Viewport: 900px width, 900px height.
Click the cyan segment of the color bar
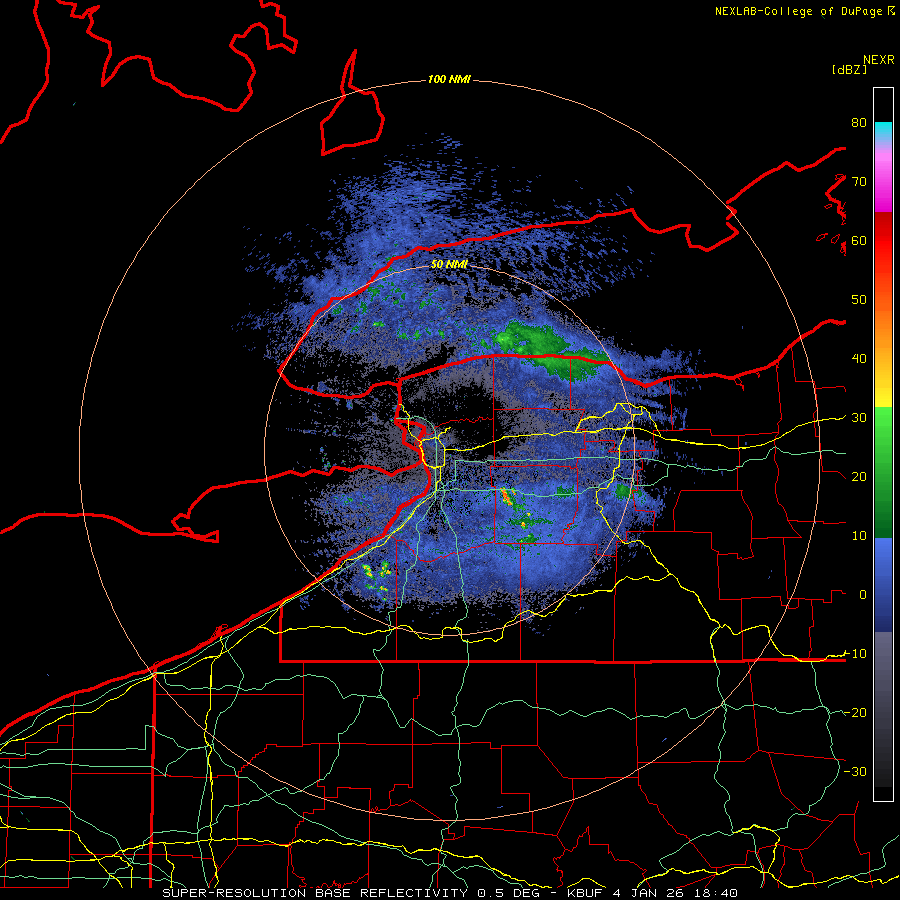883,131
